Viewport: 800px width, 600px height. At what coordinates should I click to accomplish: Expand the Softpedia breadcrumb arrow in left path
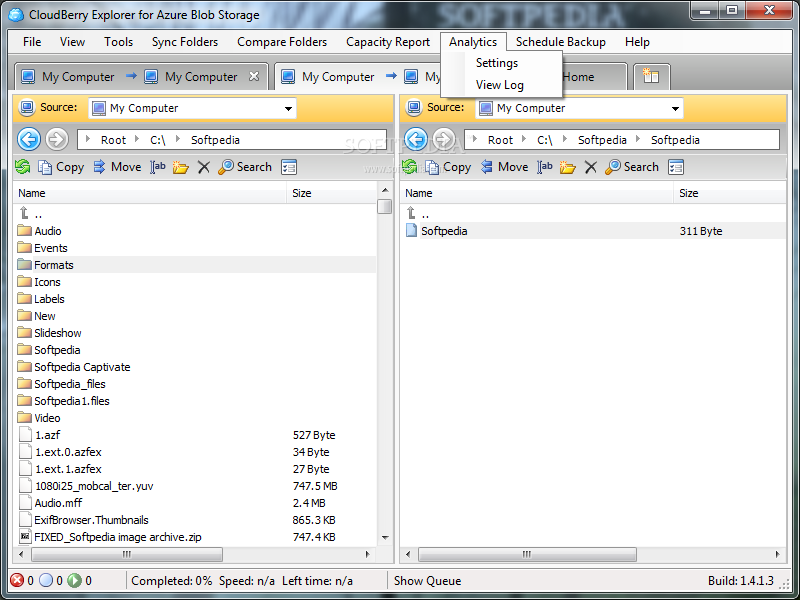click(x=178, y=139)
